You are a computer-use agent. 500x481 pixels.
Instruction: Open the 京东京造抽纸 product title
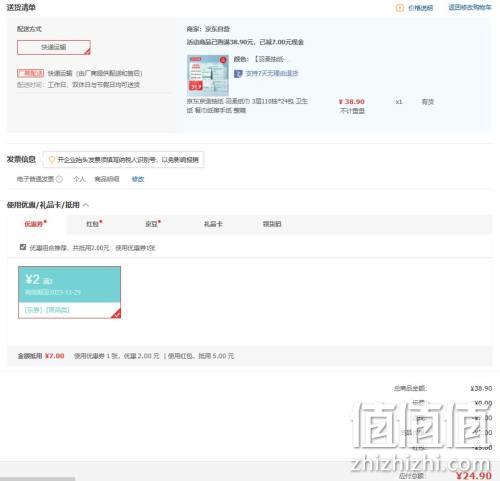pyautogui.click(x=247, y=105)
